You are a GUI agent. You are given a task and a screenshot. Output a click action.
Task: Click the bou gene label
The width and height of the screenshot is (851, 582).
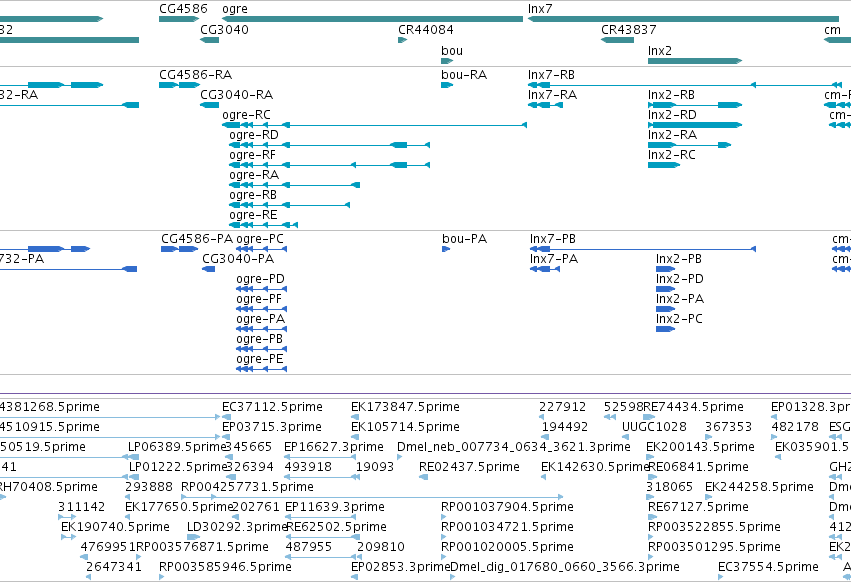452,50
